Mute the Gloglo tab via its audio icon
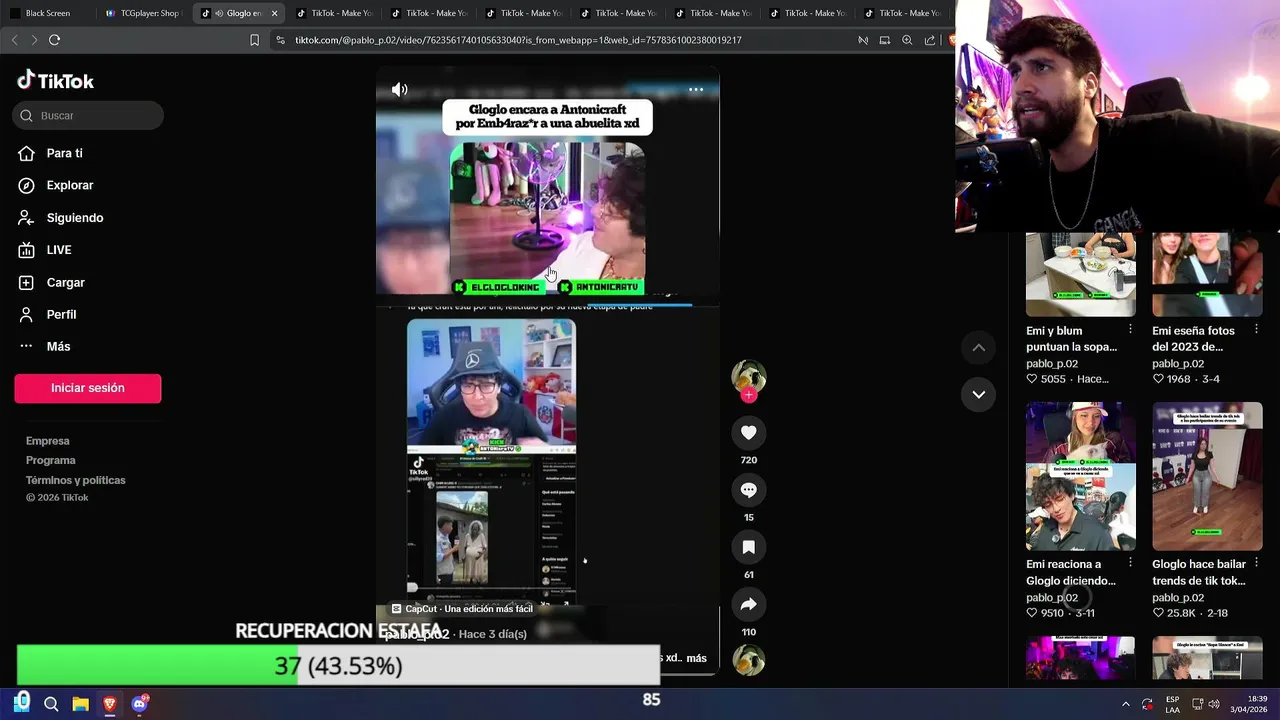 pyautogui.click(x=219, y=13)
